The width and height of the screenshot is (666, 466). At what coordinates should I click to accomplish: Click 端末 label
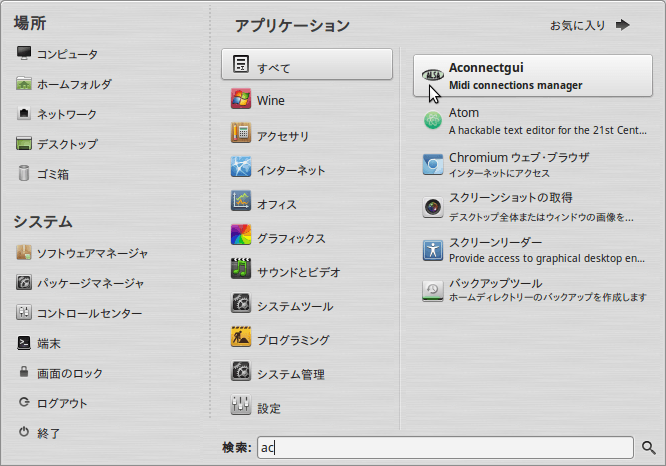(49, 344)
